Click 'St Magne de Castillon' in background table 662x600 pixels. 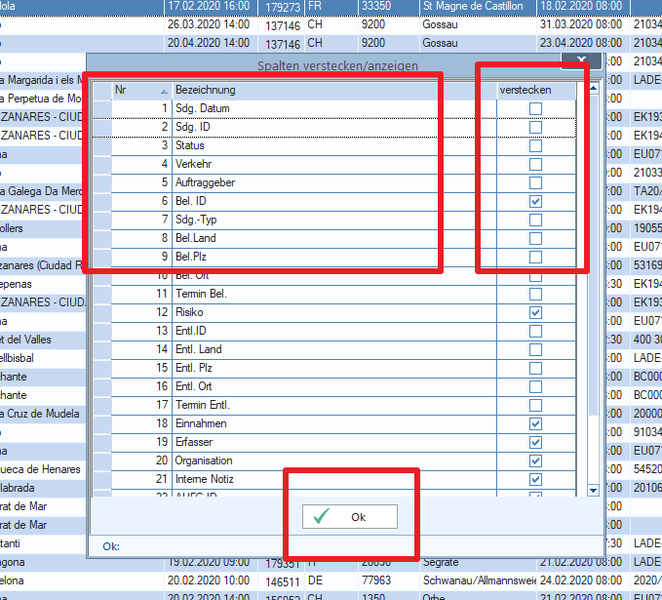point(473,6)
